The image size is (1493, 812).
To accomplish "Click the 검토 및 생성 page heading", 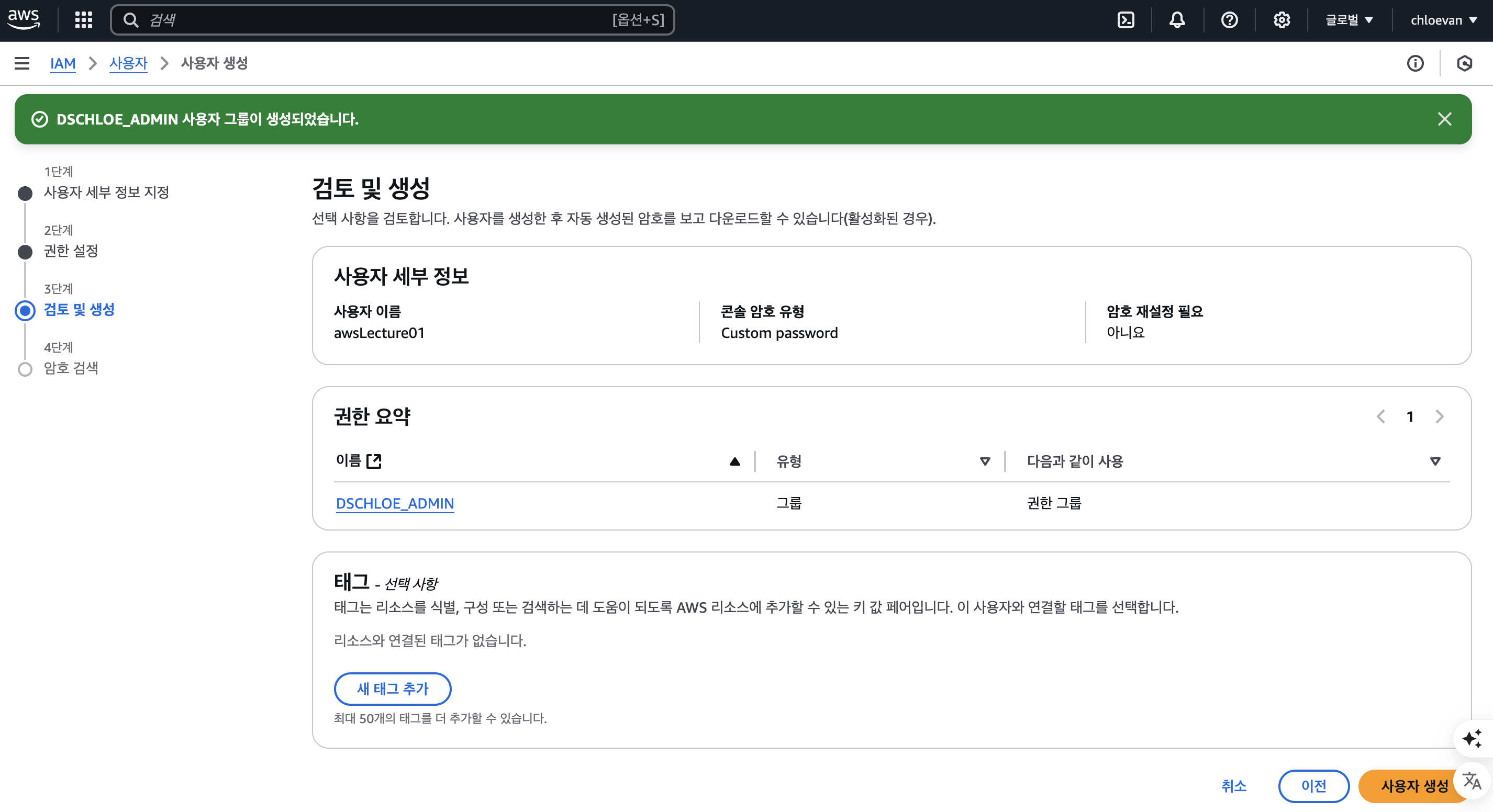I will point(371,188).
